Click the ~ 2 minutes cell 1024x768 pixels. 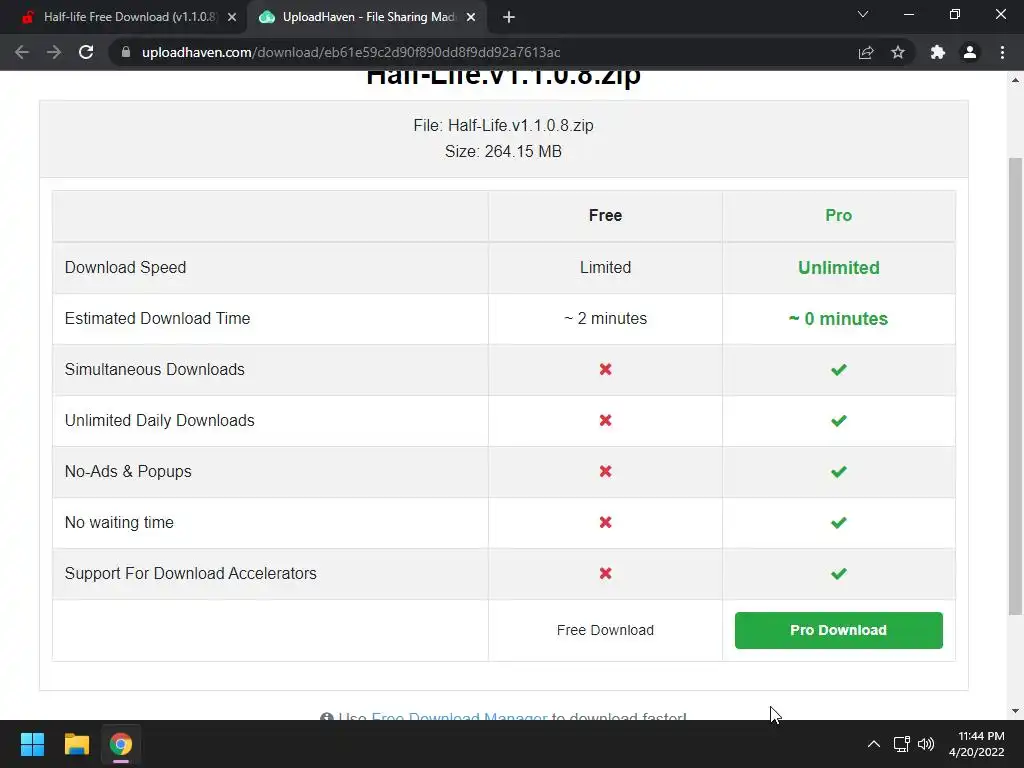point(605,319)
